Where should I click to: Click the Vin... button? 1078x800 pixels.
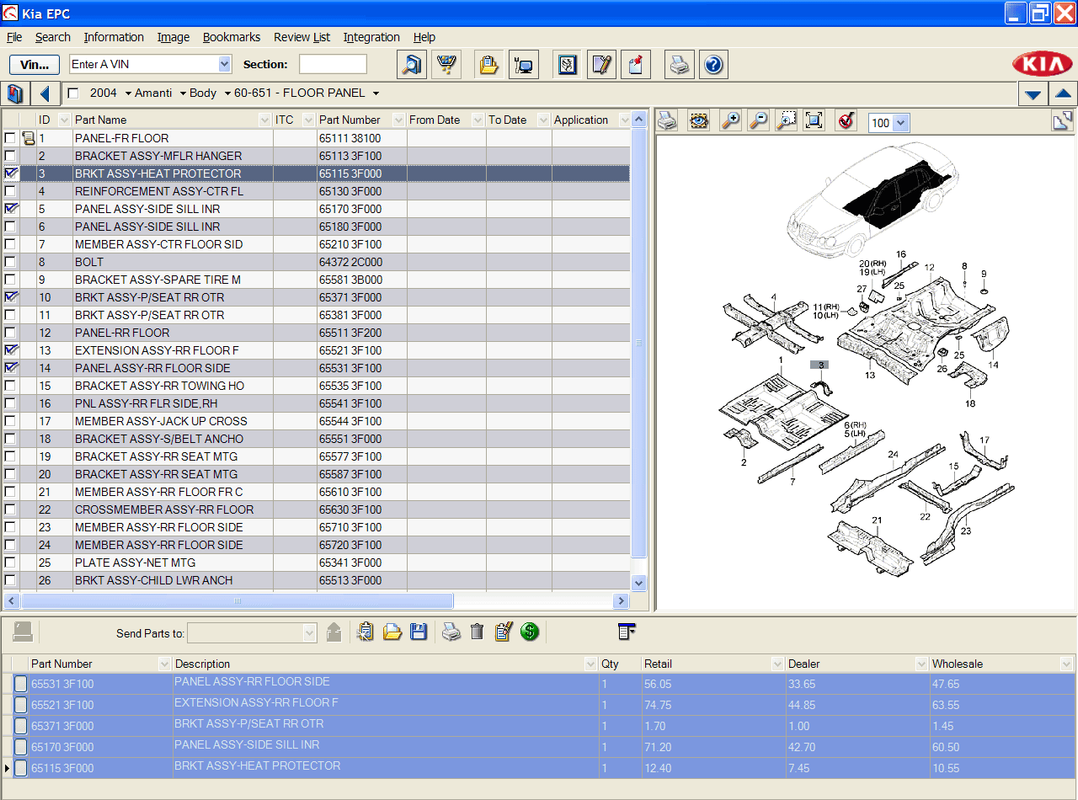coord(34,65)
